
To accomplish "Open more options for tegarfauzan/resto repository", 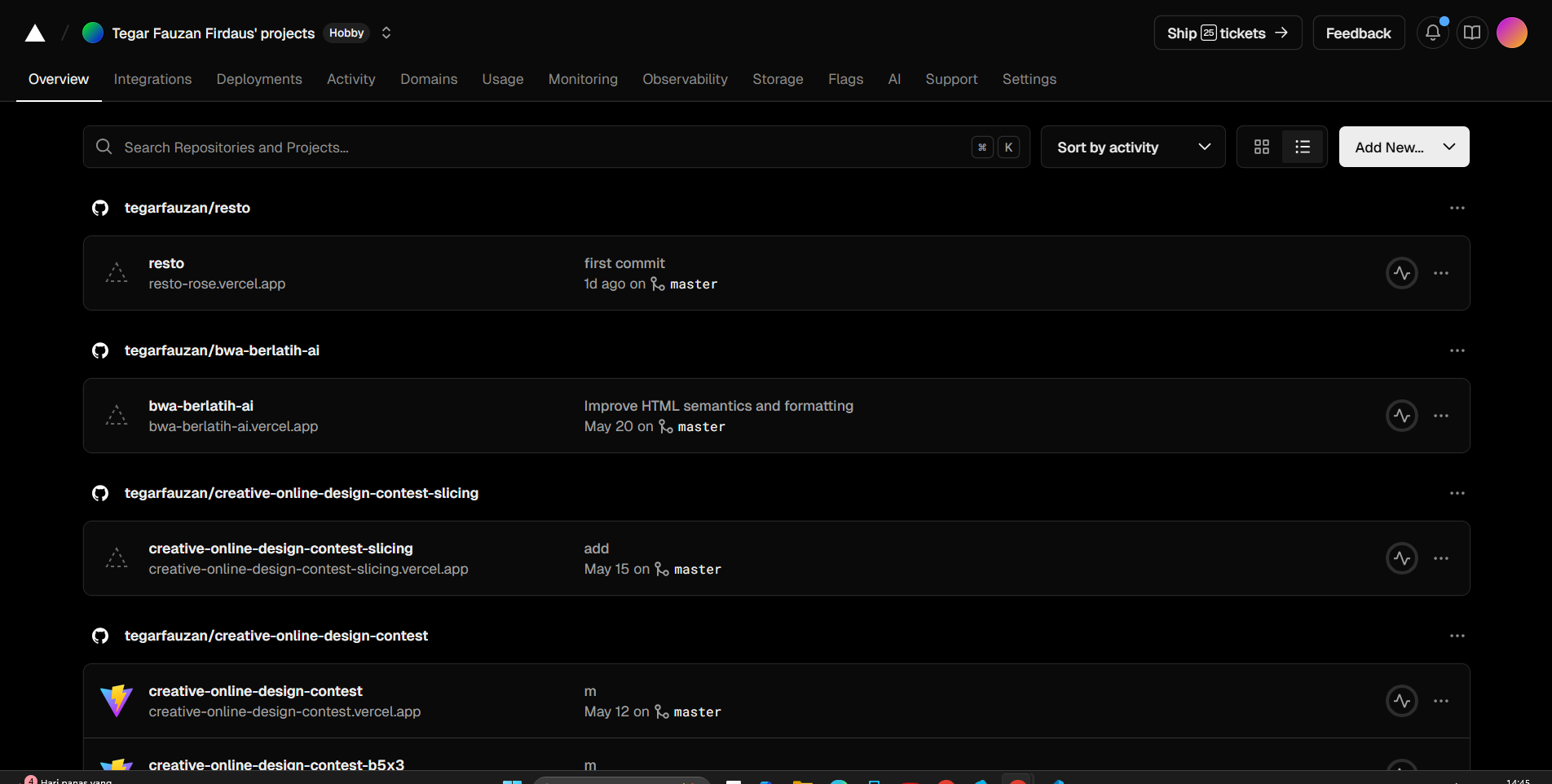I will coord(1457,208).
